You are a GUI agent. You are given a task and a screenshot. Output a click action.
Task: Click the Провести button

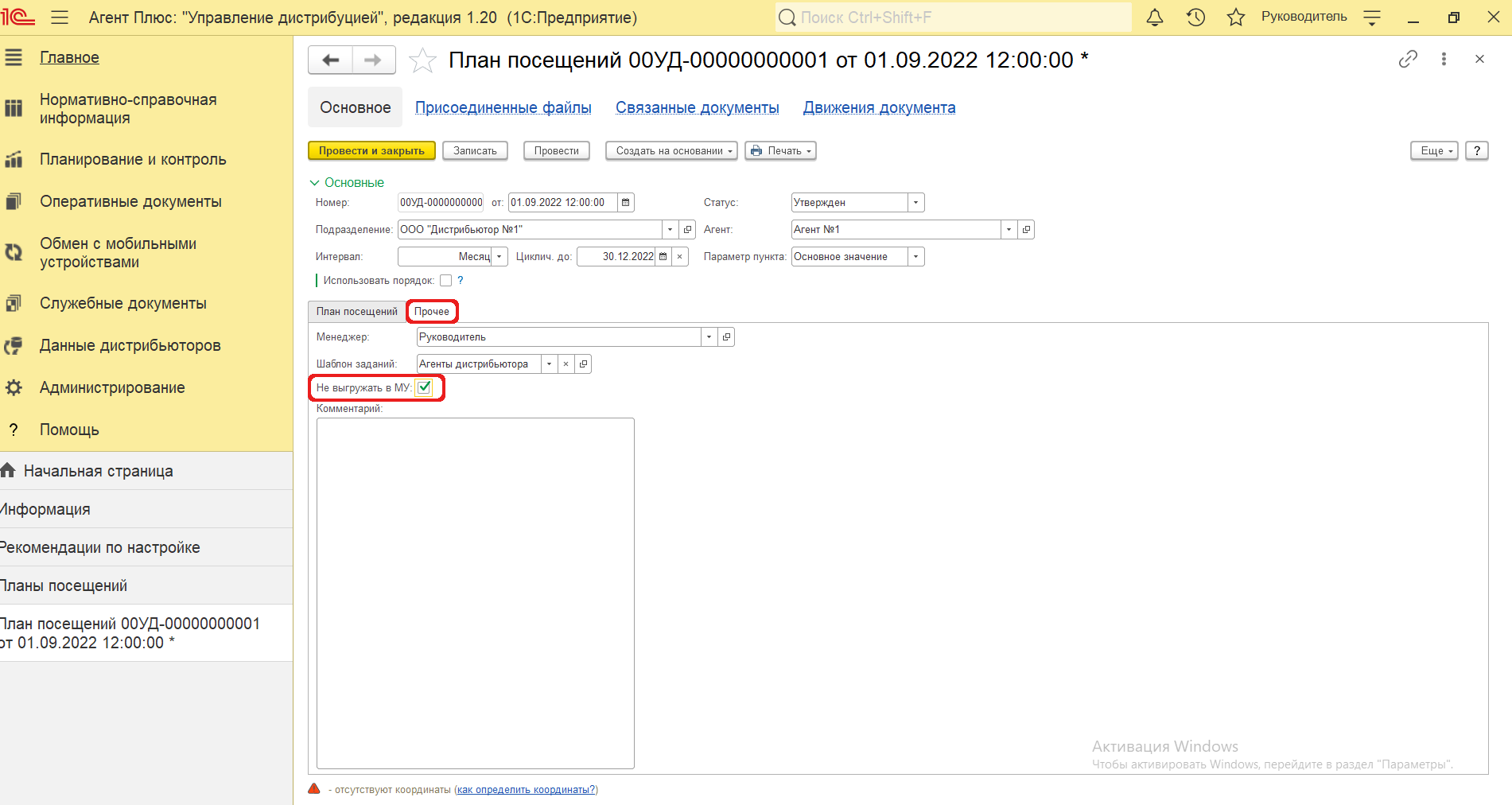(x=557, y=150)
